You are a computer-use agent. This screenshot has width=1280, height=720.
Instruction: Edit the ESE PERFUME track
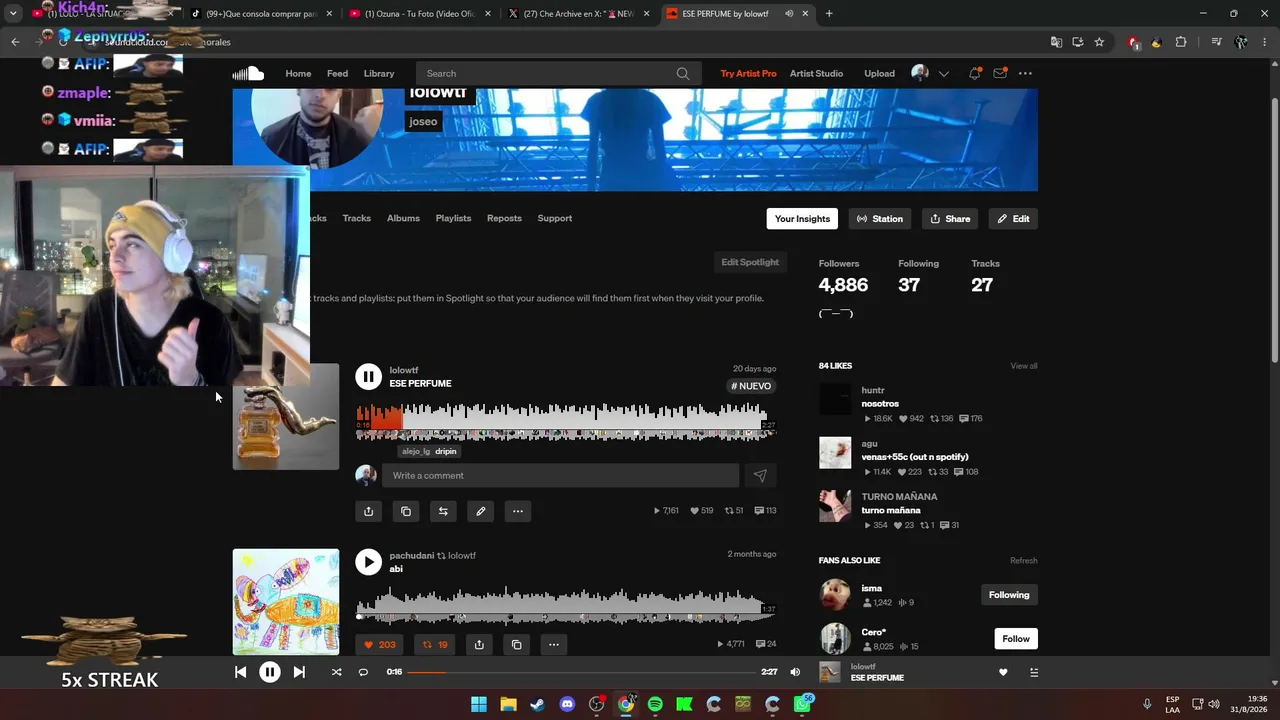pyautogui.click(x=481, y=511)
